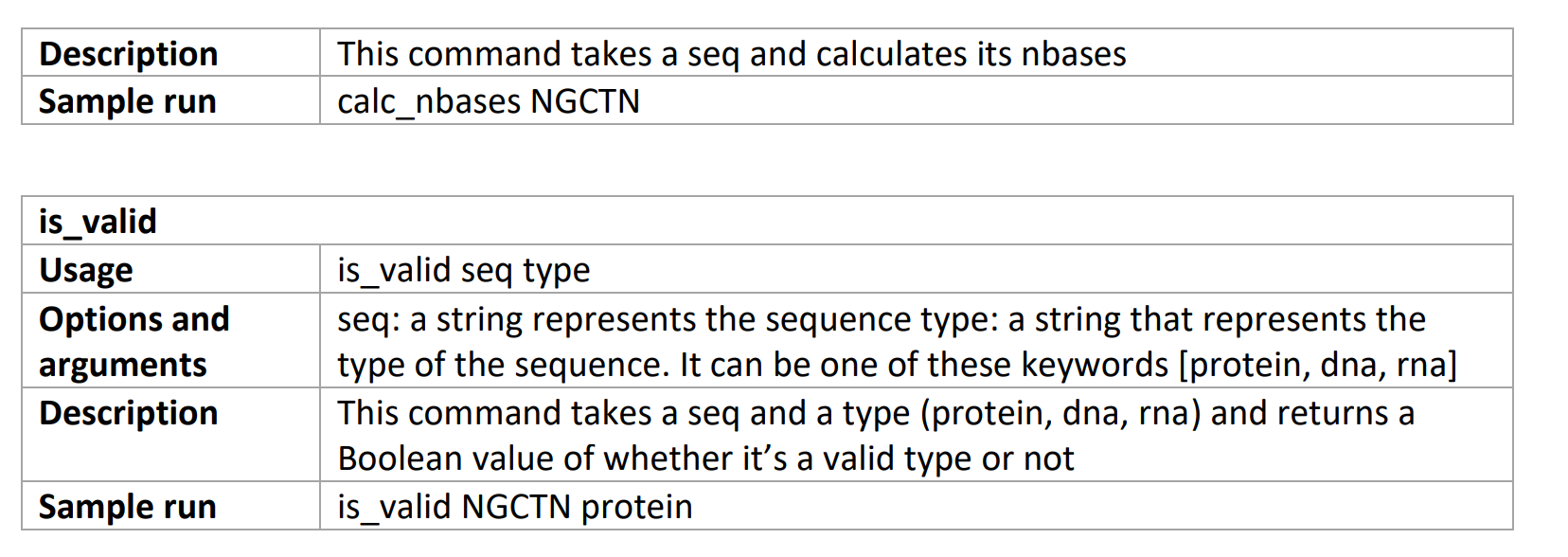The image size is (1568, 557).
Task: Click the 'Options and arguments' label cell
Action: [x=170, y=340]
